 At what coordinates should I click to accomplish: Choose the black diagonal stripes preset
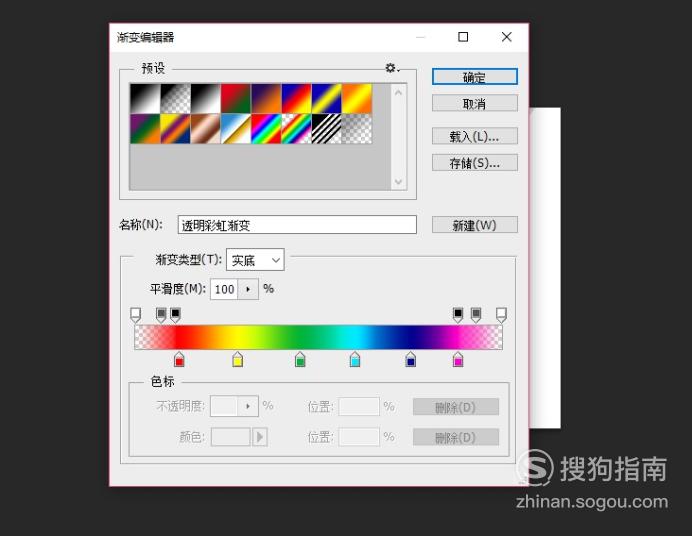tap(327, 128)
